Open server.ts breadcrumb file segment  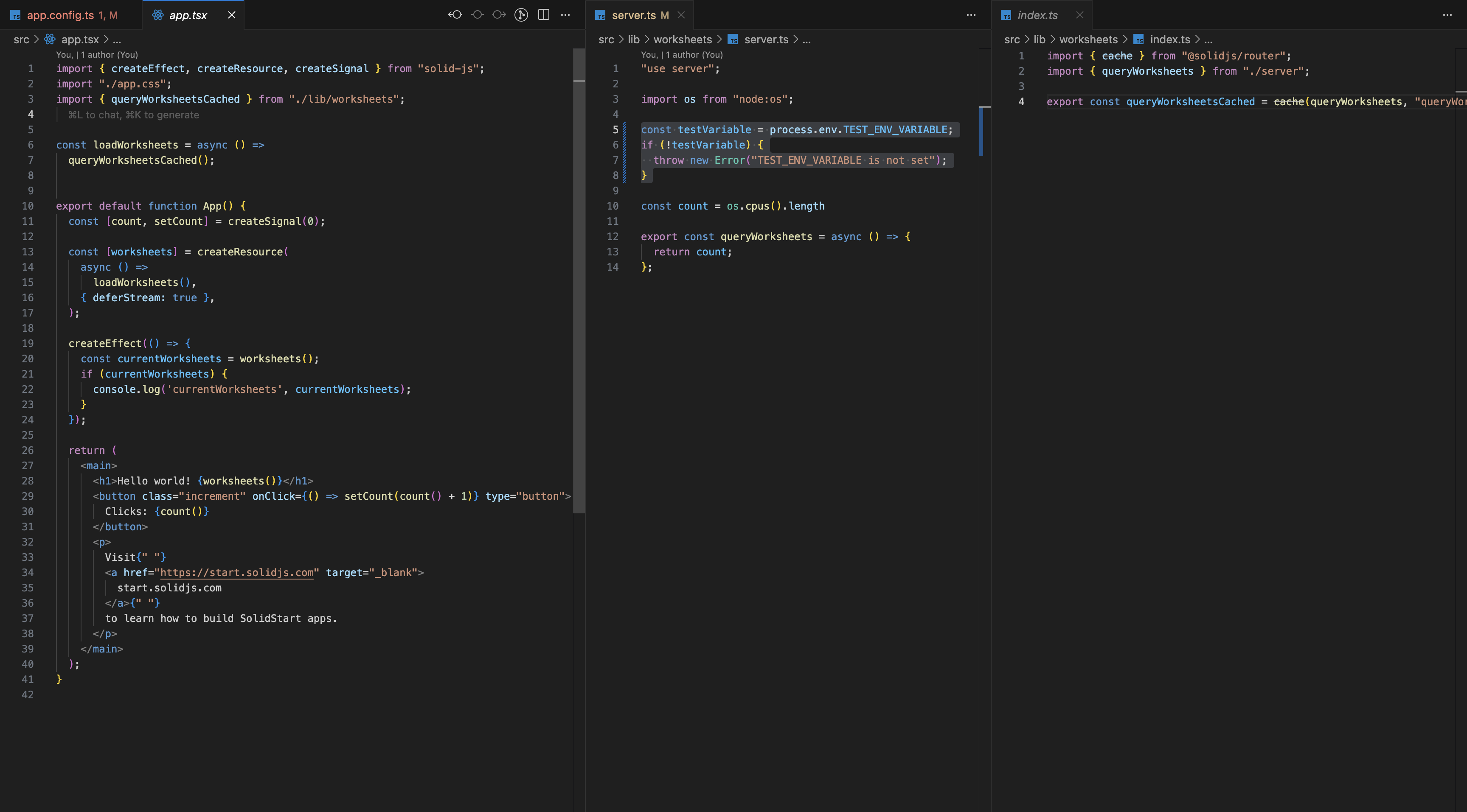point(766,39)
